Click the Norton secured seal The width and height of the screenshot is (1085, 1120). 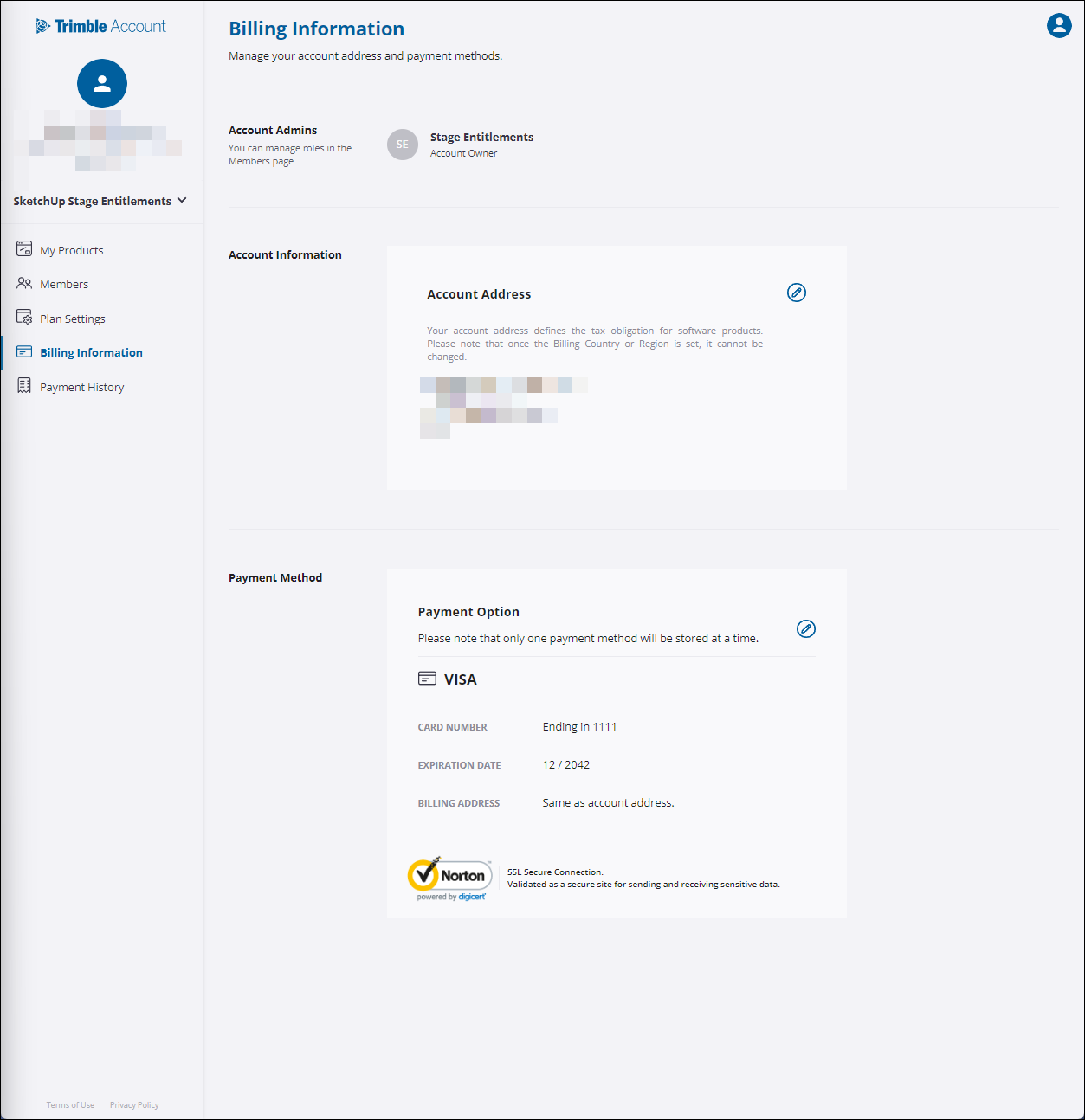click(x=449, y=875)
